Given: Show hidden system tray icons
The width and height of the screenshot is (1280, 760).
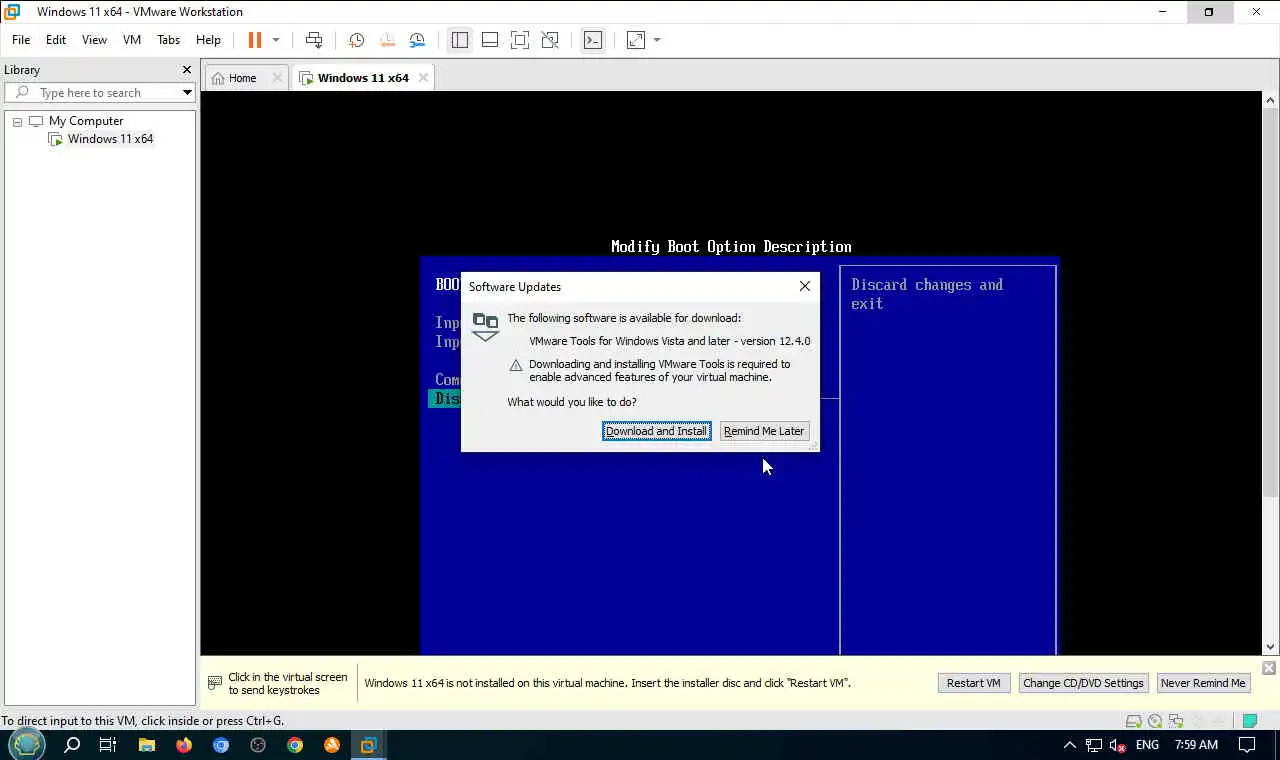Looking at the screenshot, I should pyautogui.click(x=1069, y=745).
